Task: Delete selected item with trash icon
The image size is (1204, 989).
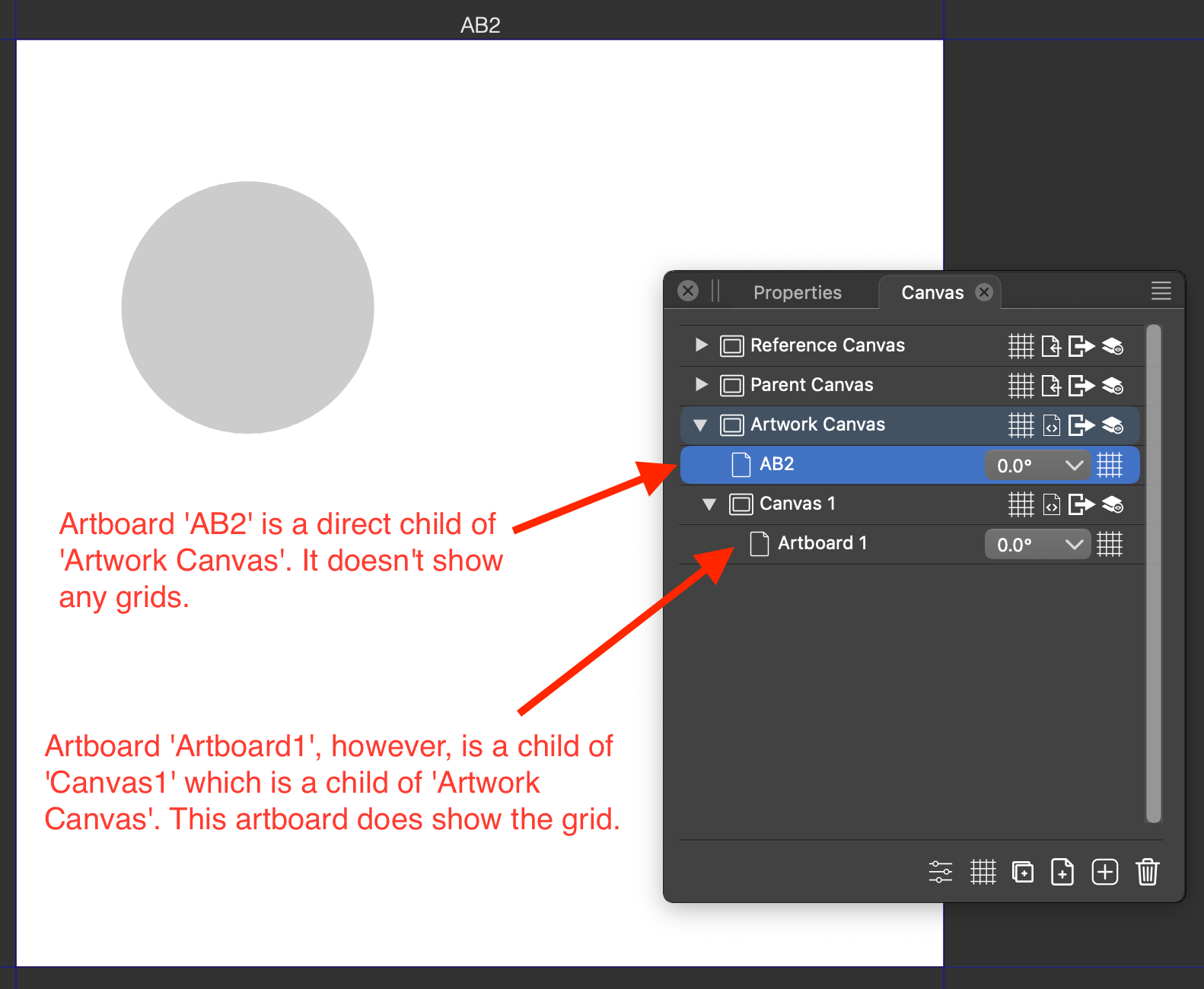Action: [1147, 872]
